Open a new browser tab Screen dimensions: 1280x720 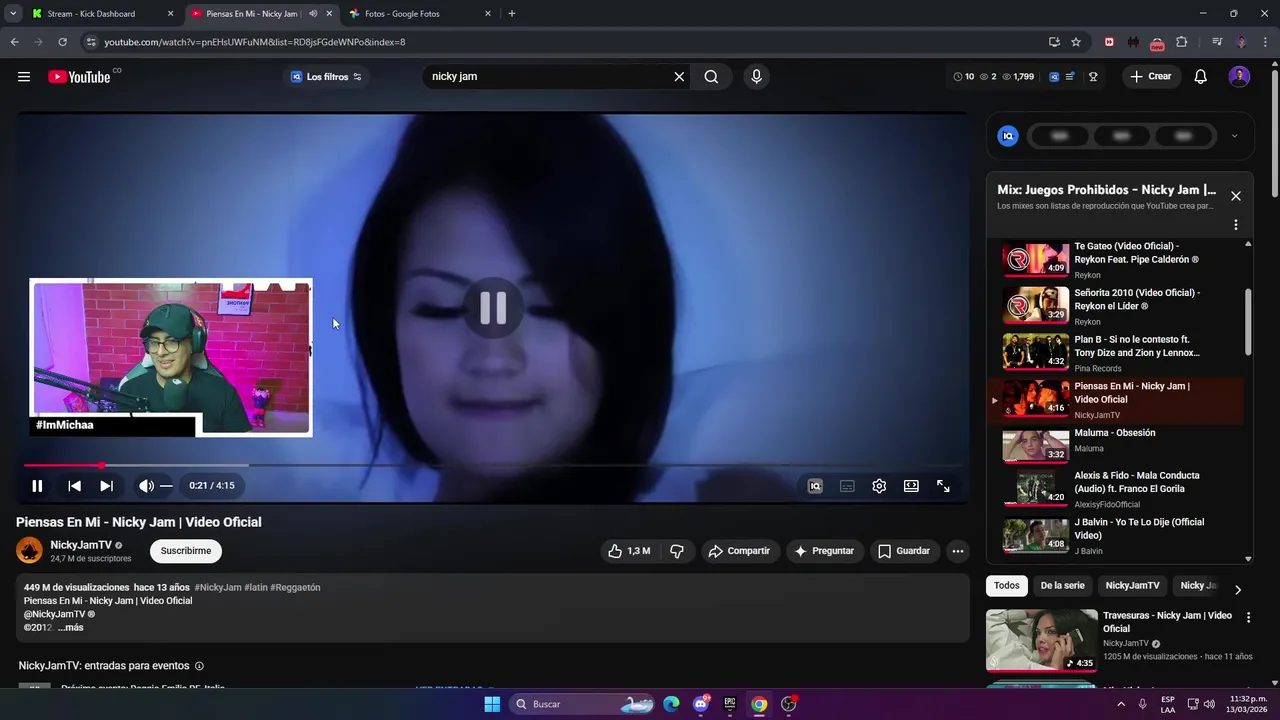[x=512, y=14]
